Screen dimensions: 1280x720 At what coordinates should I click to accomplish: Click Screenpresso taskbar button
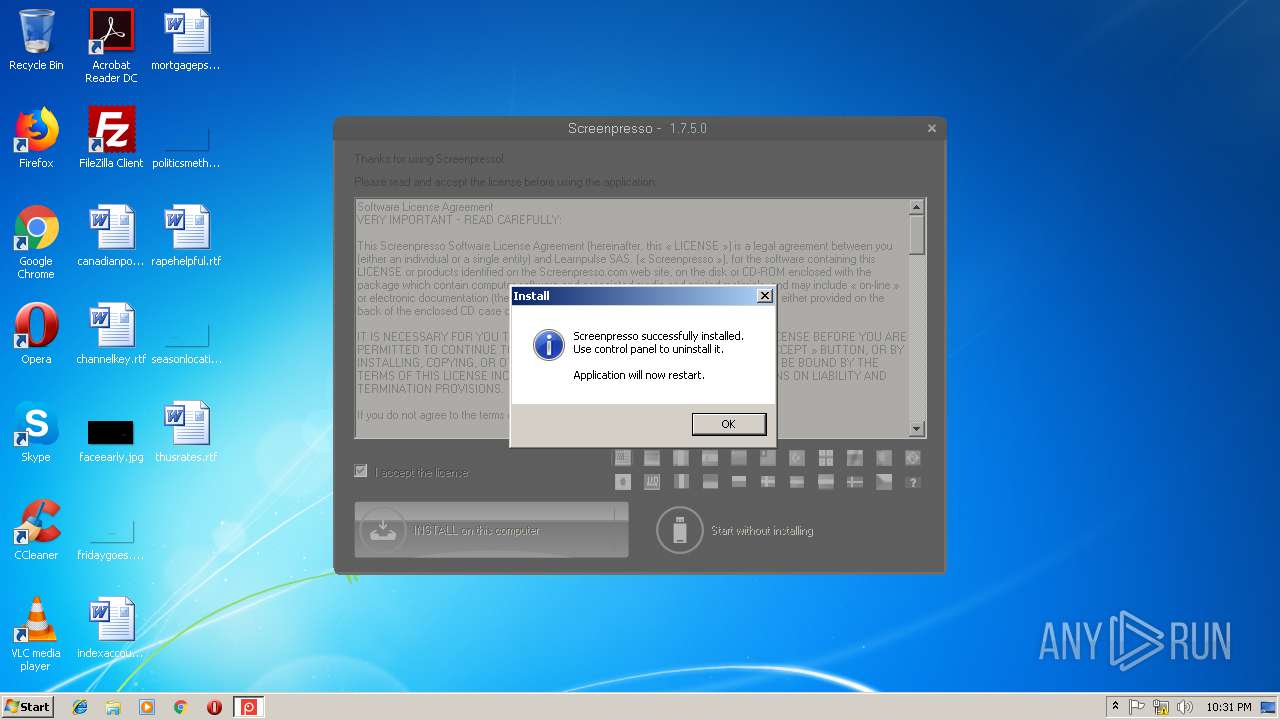coord(249,707)
